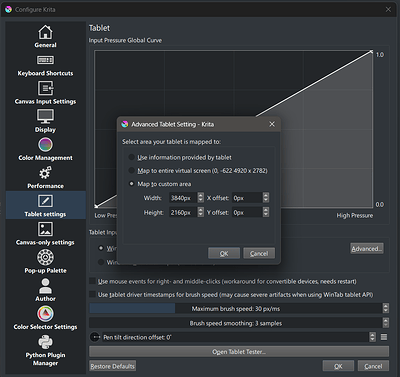Open Color Management settings icon

(45, 145)
